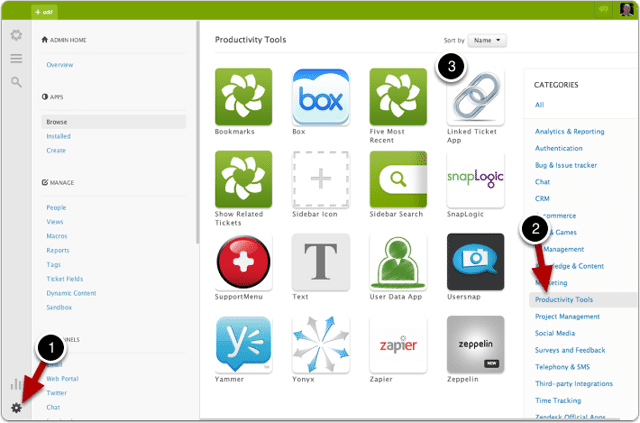Open the SupportMenu app icon
The width and height of the screenshot is (640, 423).
[x=243, y=262]
